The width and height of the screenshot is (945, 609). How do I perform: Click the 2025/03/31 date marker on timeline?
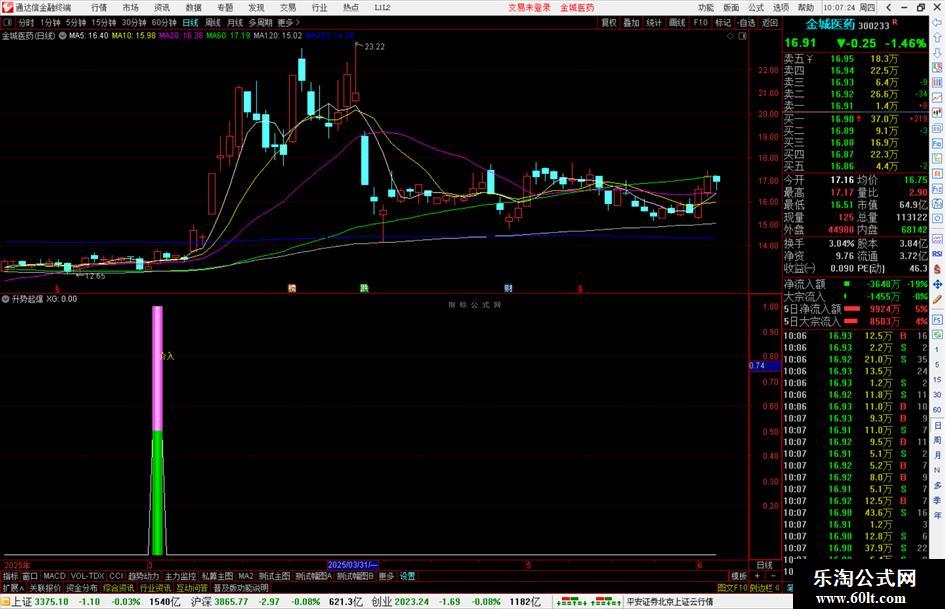(x=353, y=565)
